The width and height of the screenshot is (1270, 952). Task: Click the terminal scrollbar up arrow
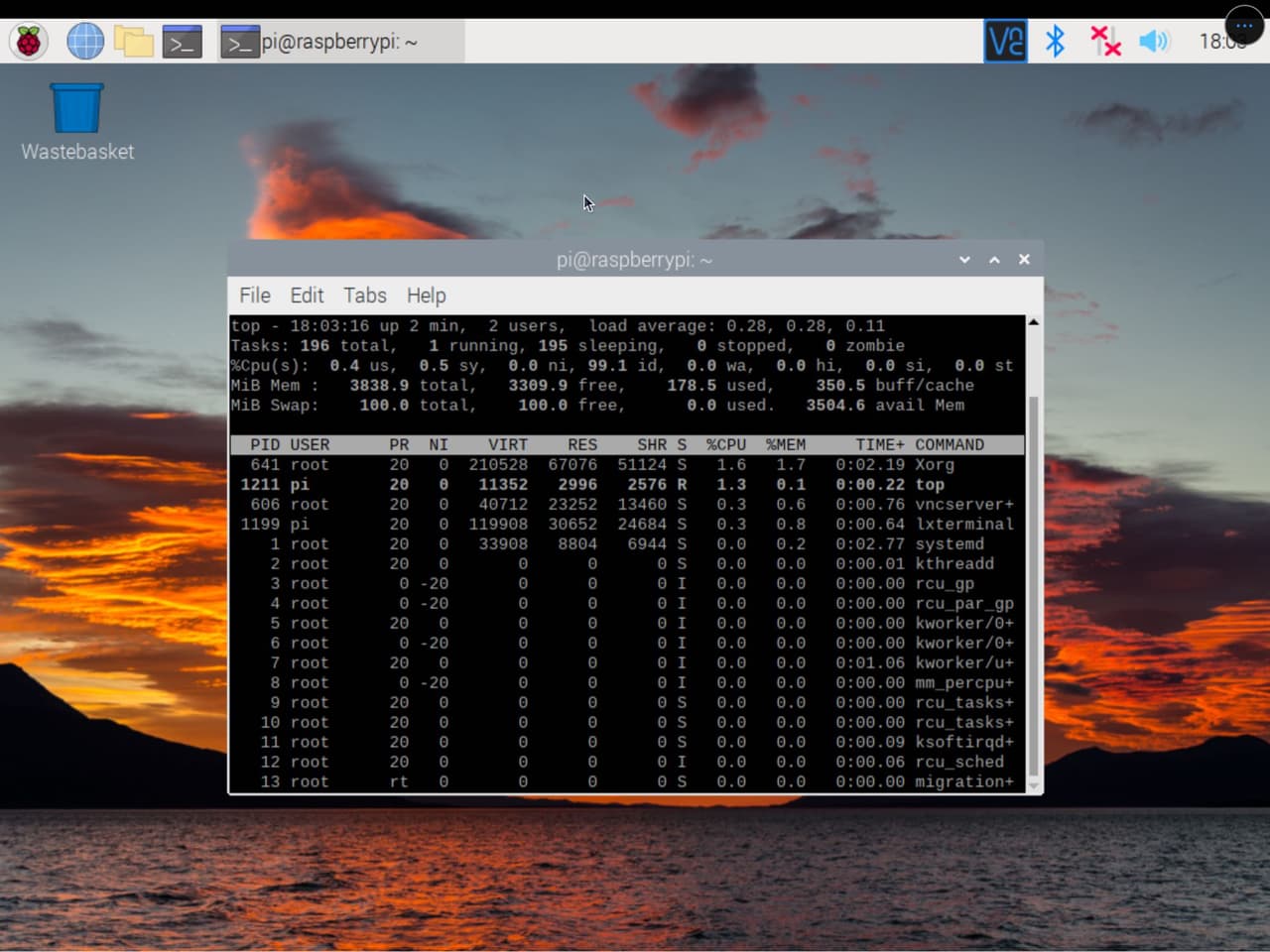tap(1034, 322)
